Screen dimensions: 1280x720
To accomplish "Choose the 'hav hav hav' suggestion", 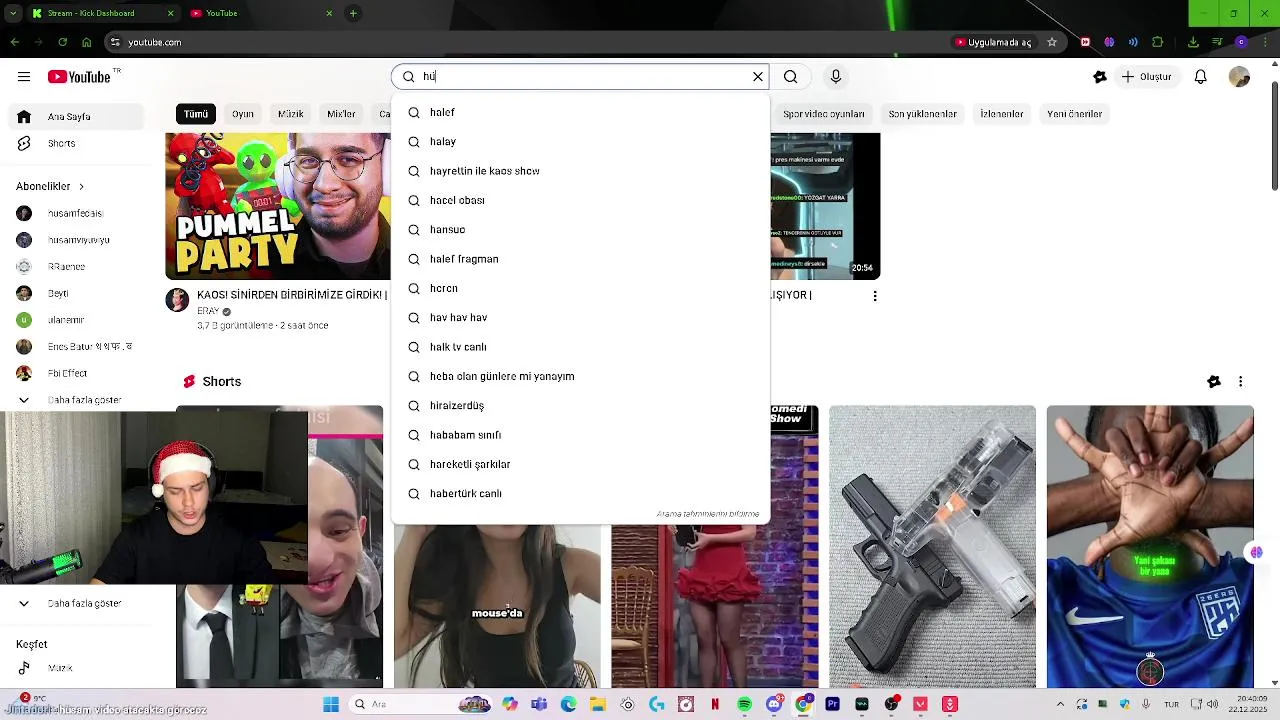I will (581, 318).
